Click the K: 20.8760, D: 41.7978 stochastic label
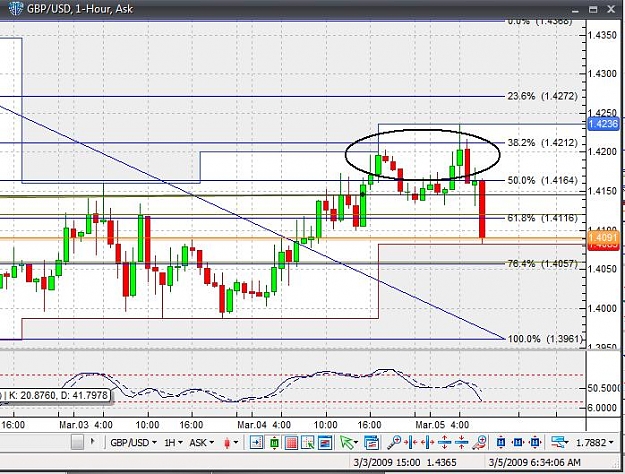Screen dimensions: 625x474 tap(58, 395)
